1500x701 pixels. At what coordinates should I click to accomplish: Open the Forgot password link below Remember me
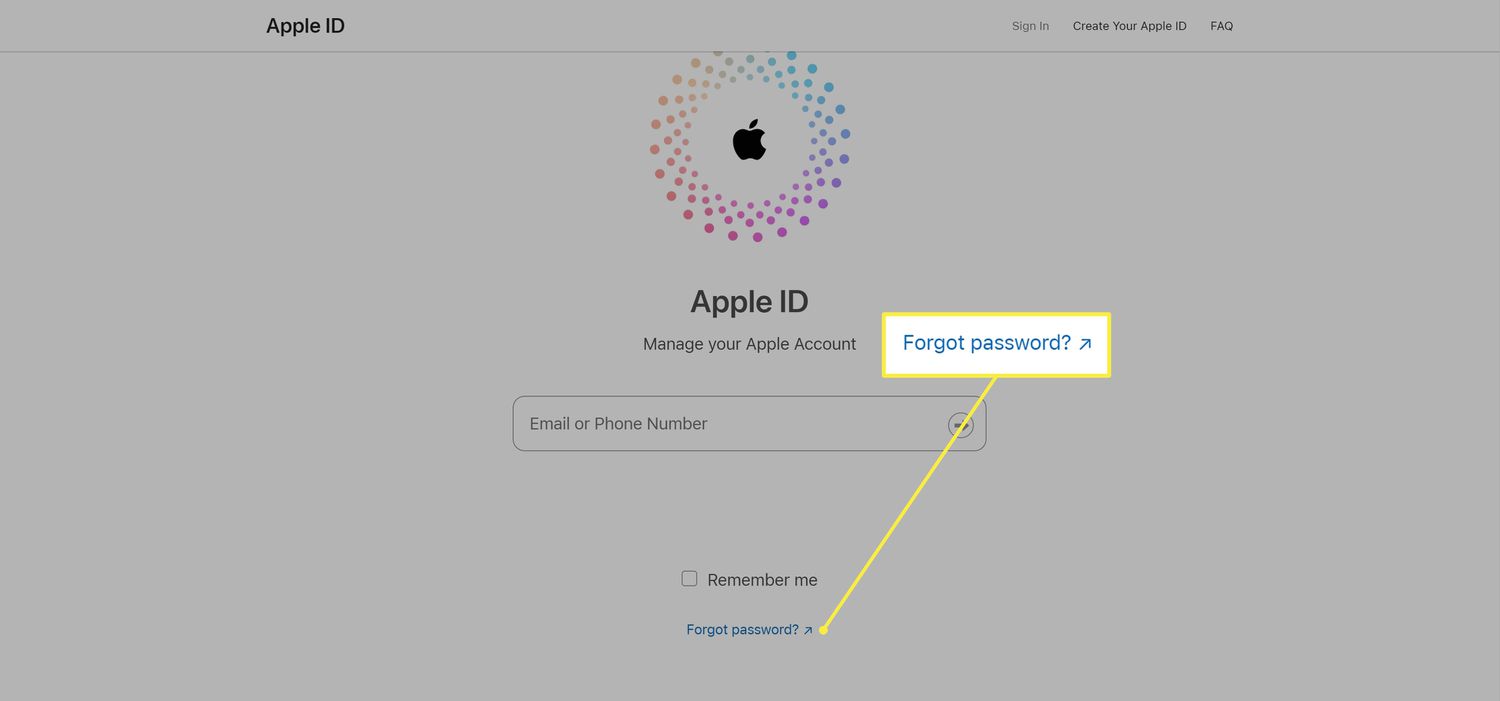[x=742, y=630]
